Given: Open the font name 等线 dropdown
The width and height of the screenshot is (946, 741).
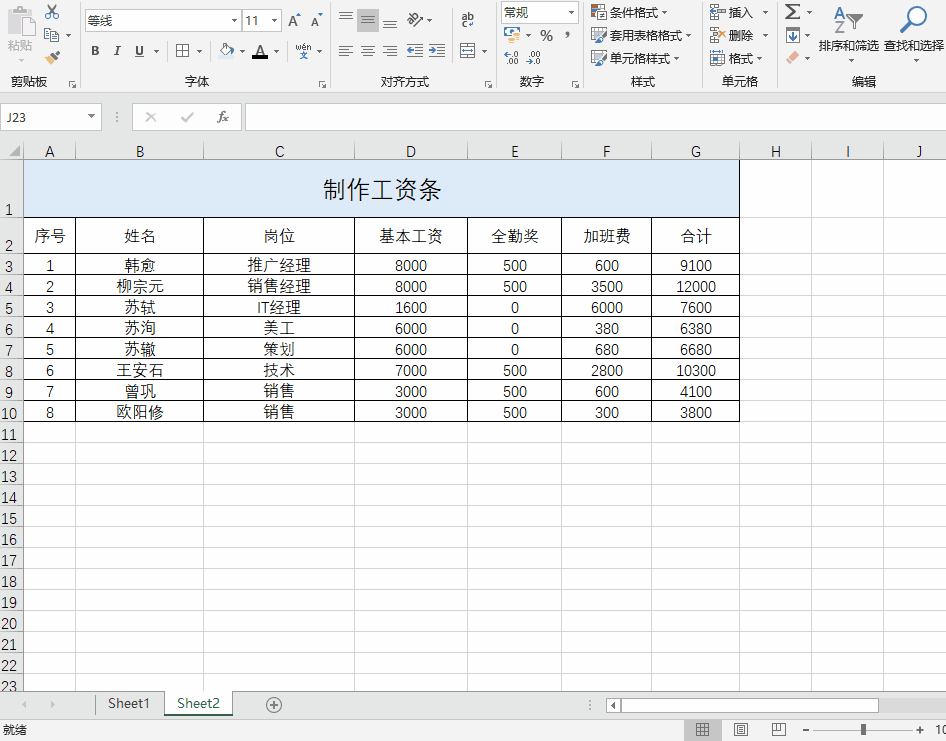Looking at the screenshot, I should [x=160, y=19].
